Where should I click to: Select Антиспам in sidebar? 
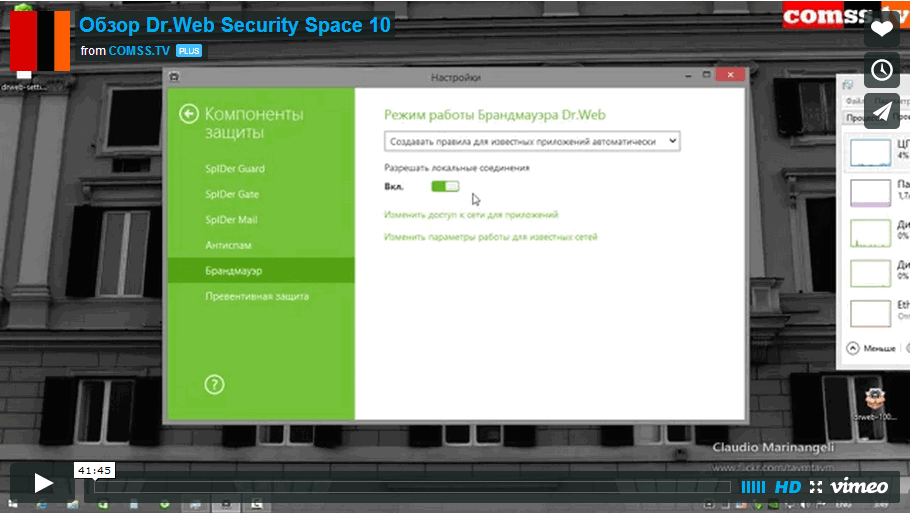point(261,245)
